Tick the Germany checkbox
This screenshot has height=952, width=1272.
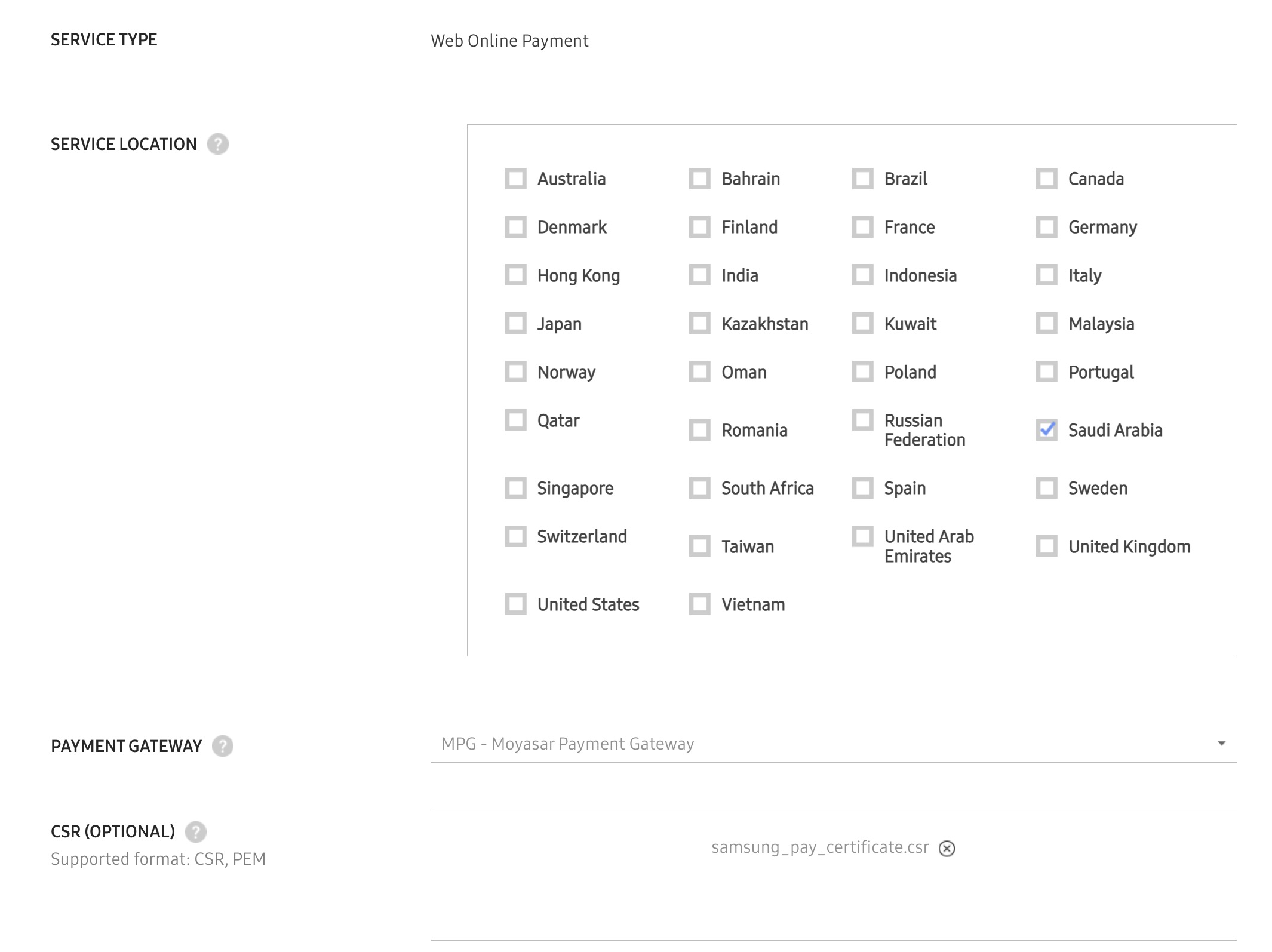tap(1046, 227)
